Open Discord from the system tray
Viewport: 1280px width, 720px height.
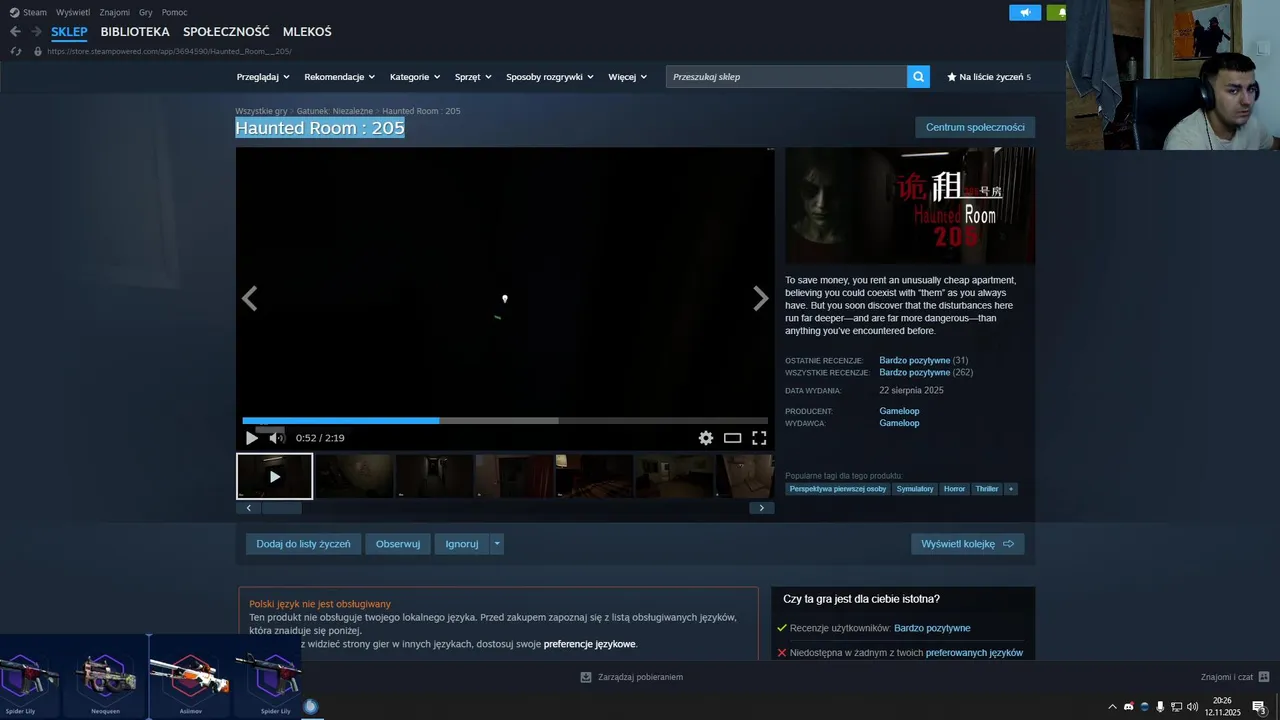click(x=1129, y=707)
